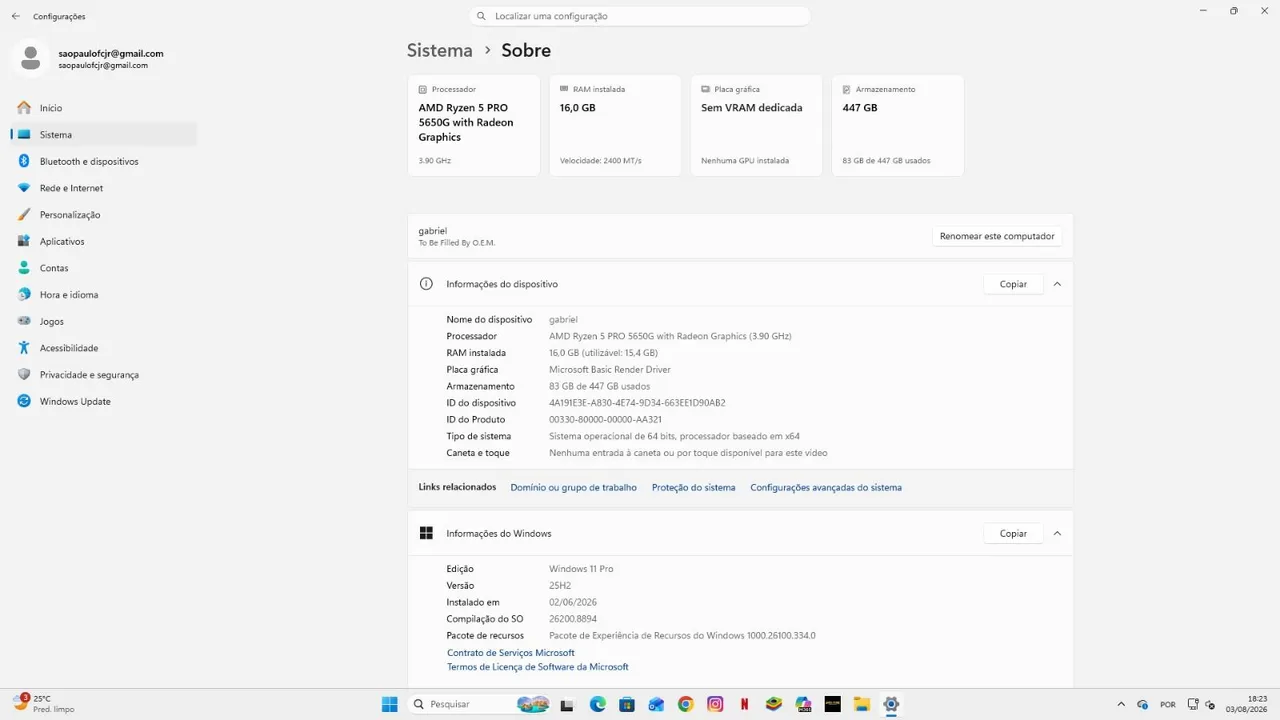Open BlueStacks from the taskbar
Screen dimensions: 1280x720
click(x=773, y=704)
